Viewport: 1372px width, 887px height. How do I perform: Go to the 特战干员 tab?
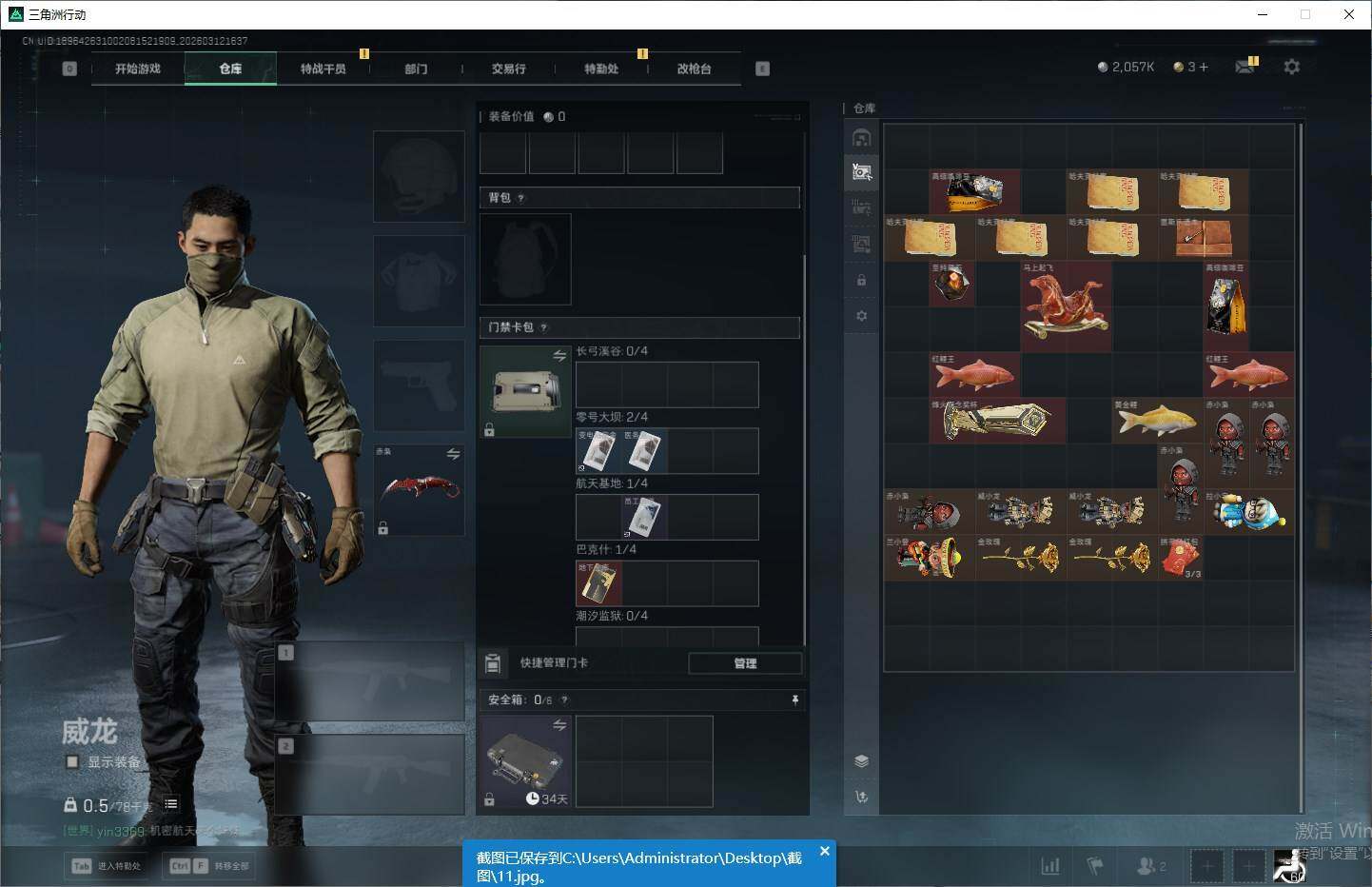[x=323, y=69]
